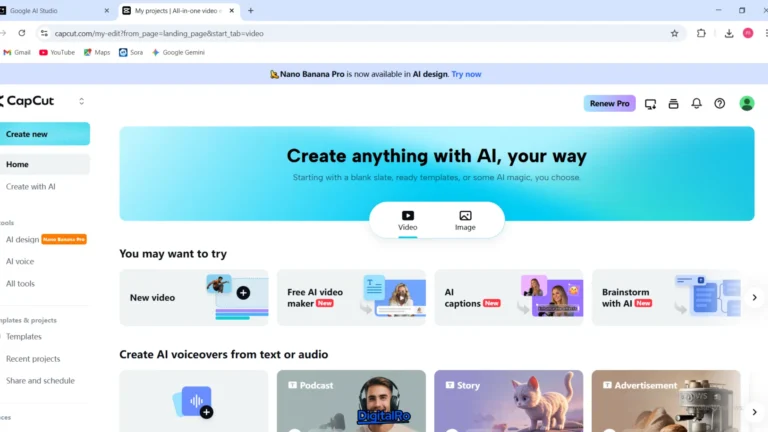Image resolution: width=768 pixels, height=432 pixels.
Task: Open the stacked cards icon beside Renew Pro
Action: (x=673, y=103)
